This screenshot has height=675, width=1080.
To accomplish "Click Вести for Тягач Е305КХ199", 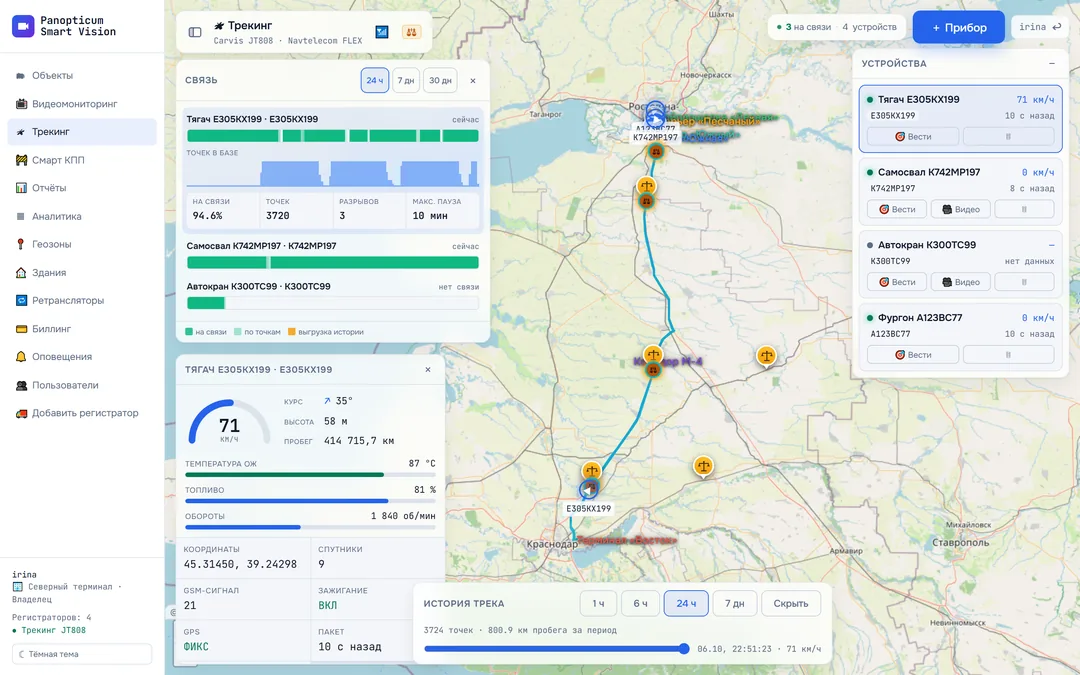I will coord(913,136).
